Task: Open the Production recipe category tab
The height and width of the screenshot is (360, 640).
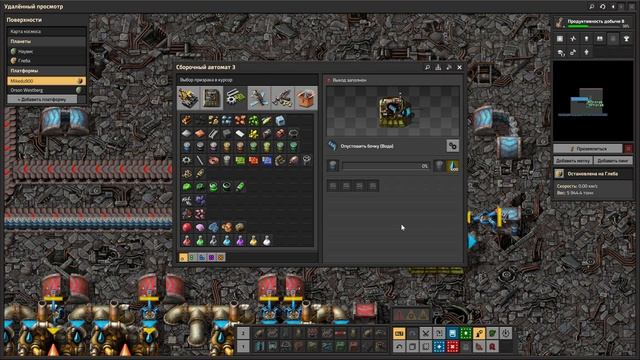Action: click(211, 98)
